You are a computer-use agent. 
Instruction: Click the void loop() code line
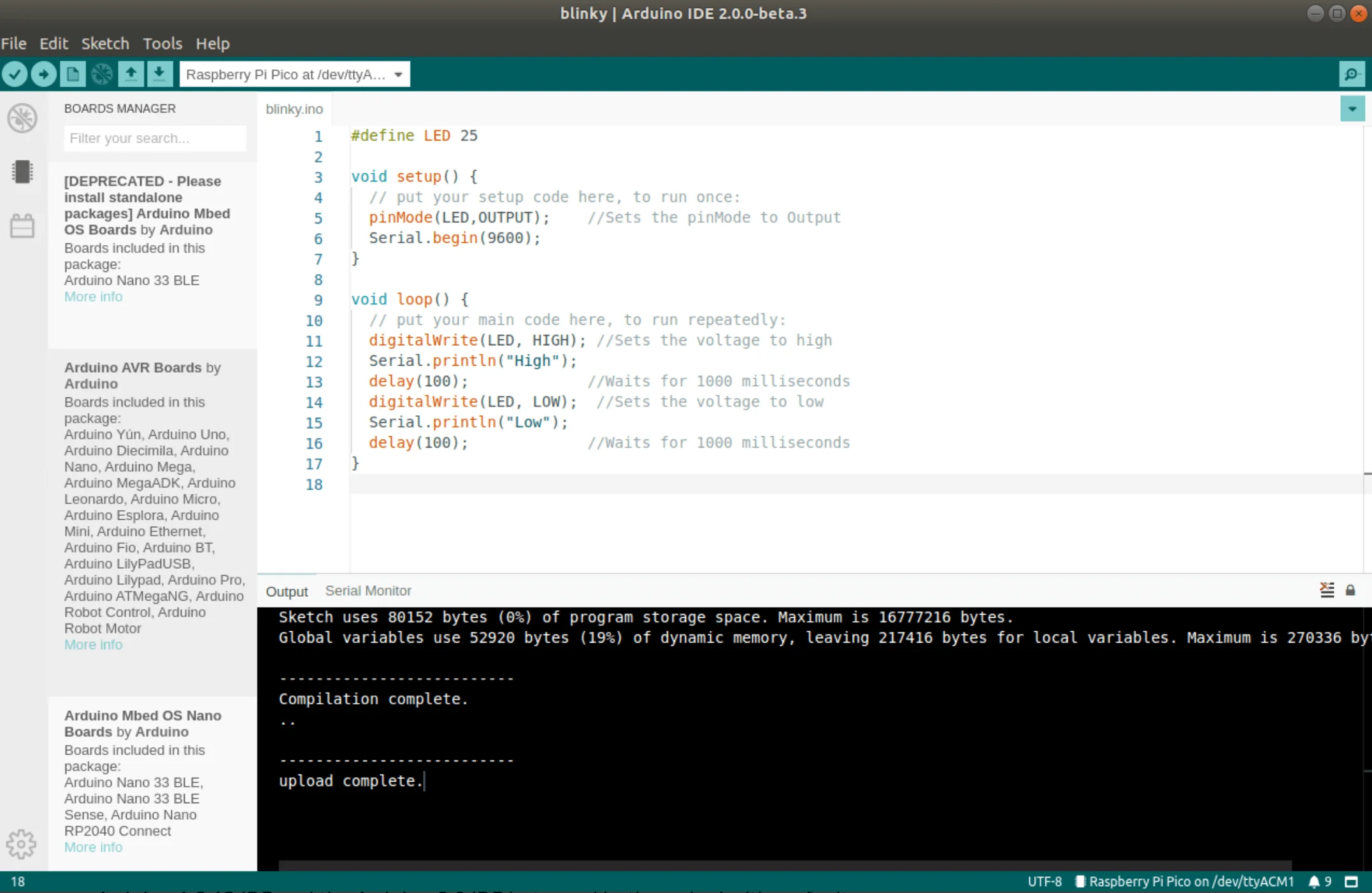coord(410,299)
